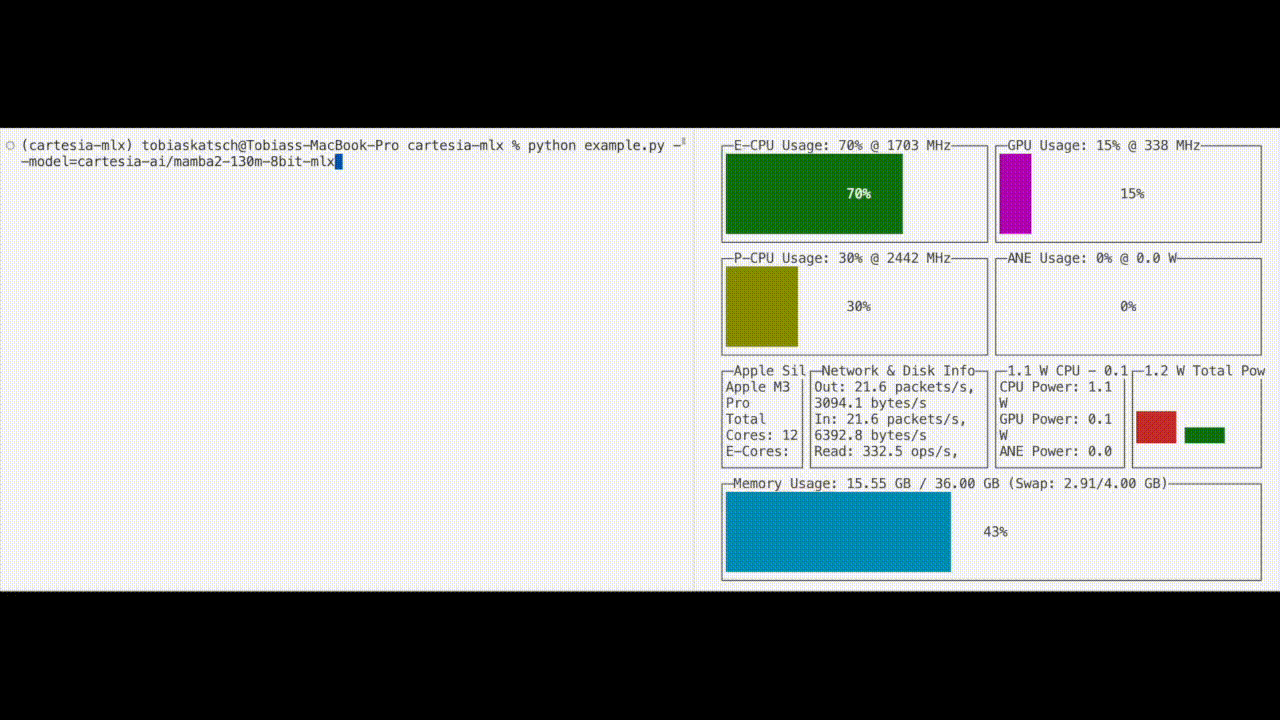Screen dimensions: 1280x720
Task: Click the 'CPU Power: 1.1' line
Action: 1055,387
